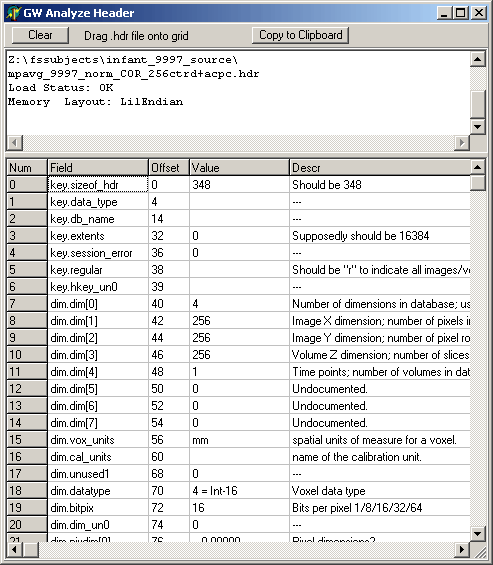Viewport: 493px width, 565px height.
Task: Select the dim.vox_units field cell
Action: [98, 440]
